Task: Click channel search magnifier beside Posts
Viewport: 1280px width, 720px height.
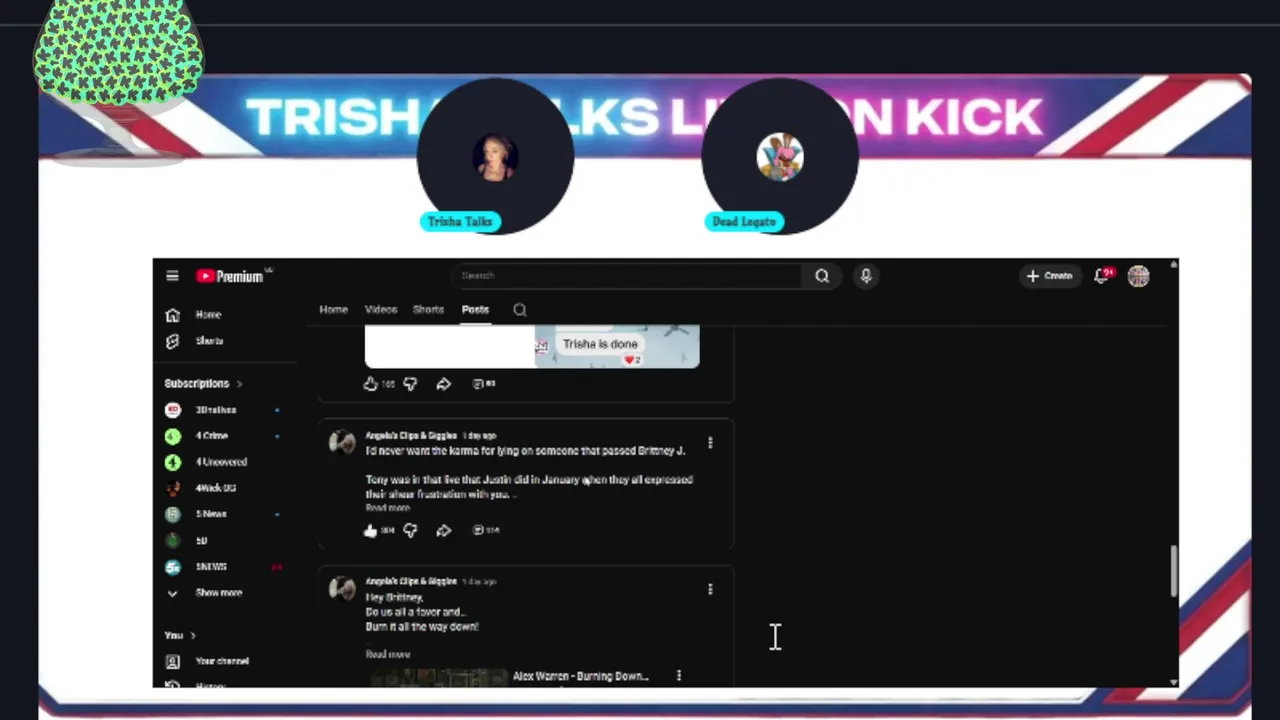Action: point(520,310)
